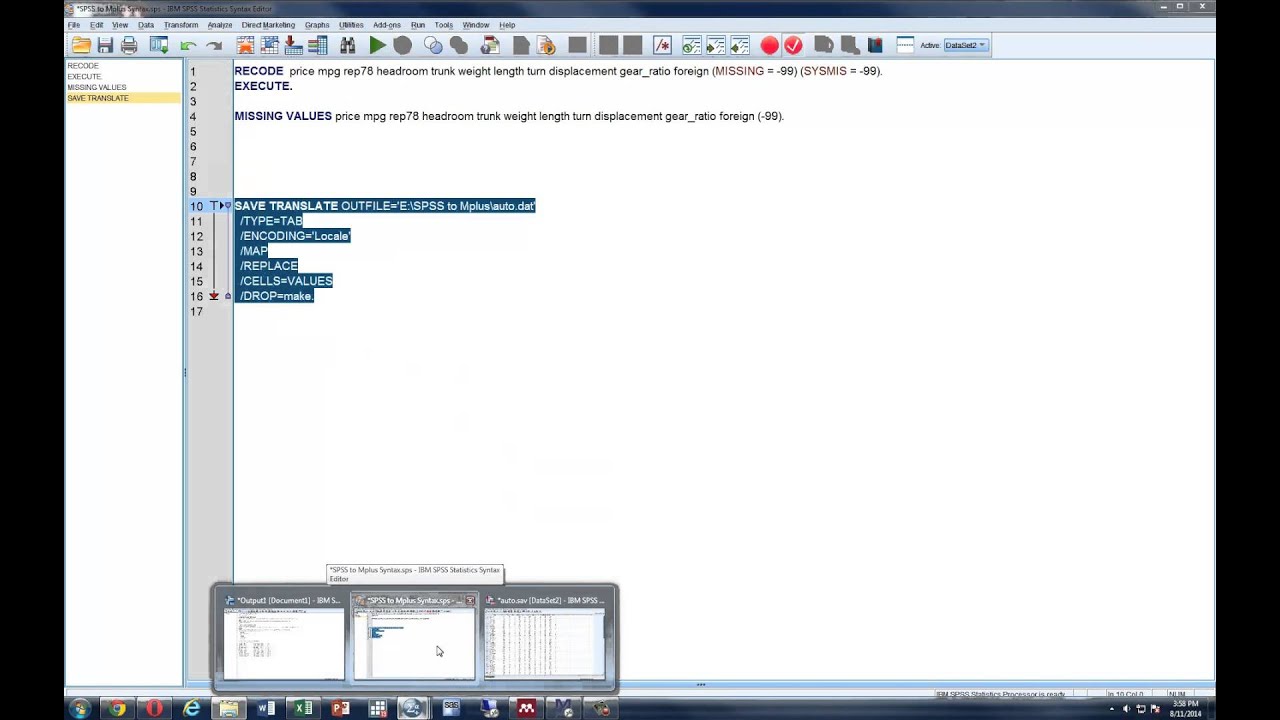
Task: Click the Go to Variable icon
Action: pos(293,45)
